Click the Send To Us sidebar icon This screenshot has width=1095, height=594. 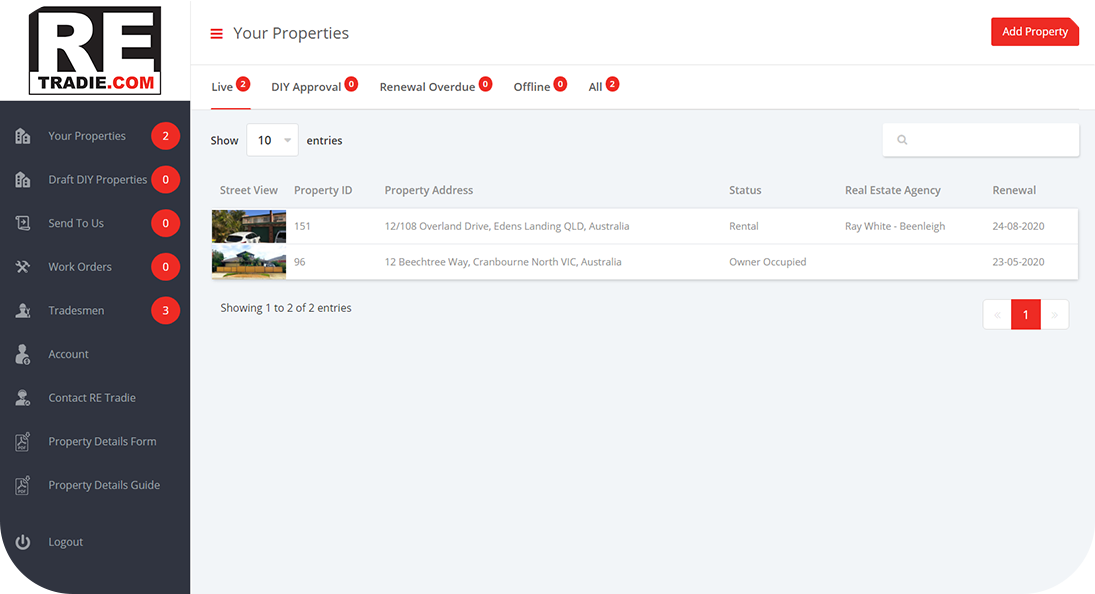pyautogui.click(x=23, y=223)
